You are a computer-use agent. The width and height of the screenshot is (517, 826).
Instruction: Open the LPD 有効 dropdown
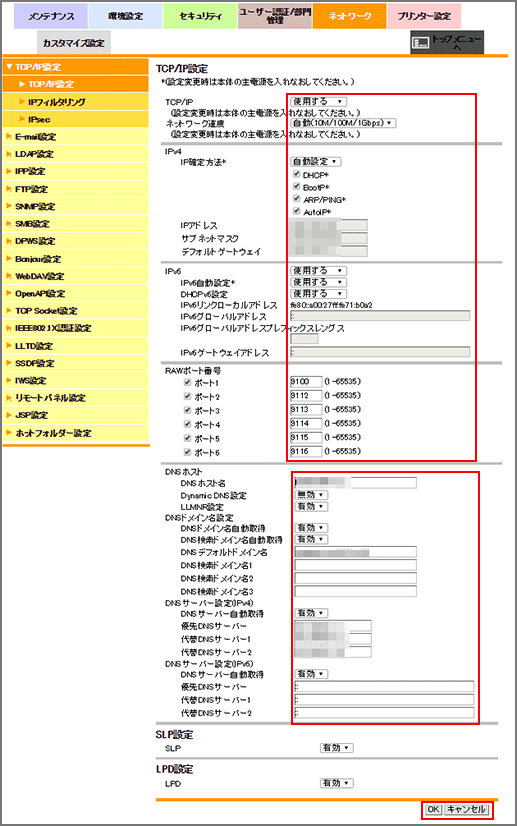336,783
